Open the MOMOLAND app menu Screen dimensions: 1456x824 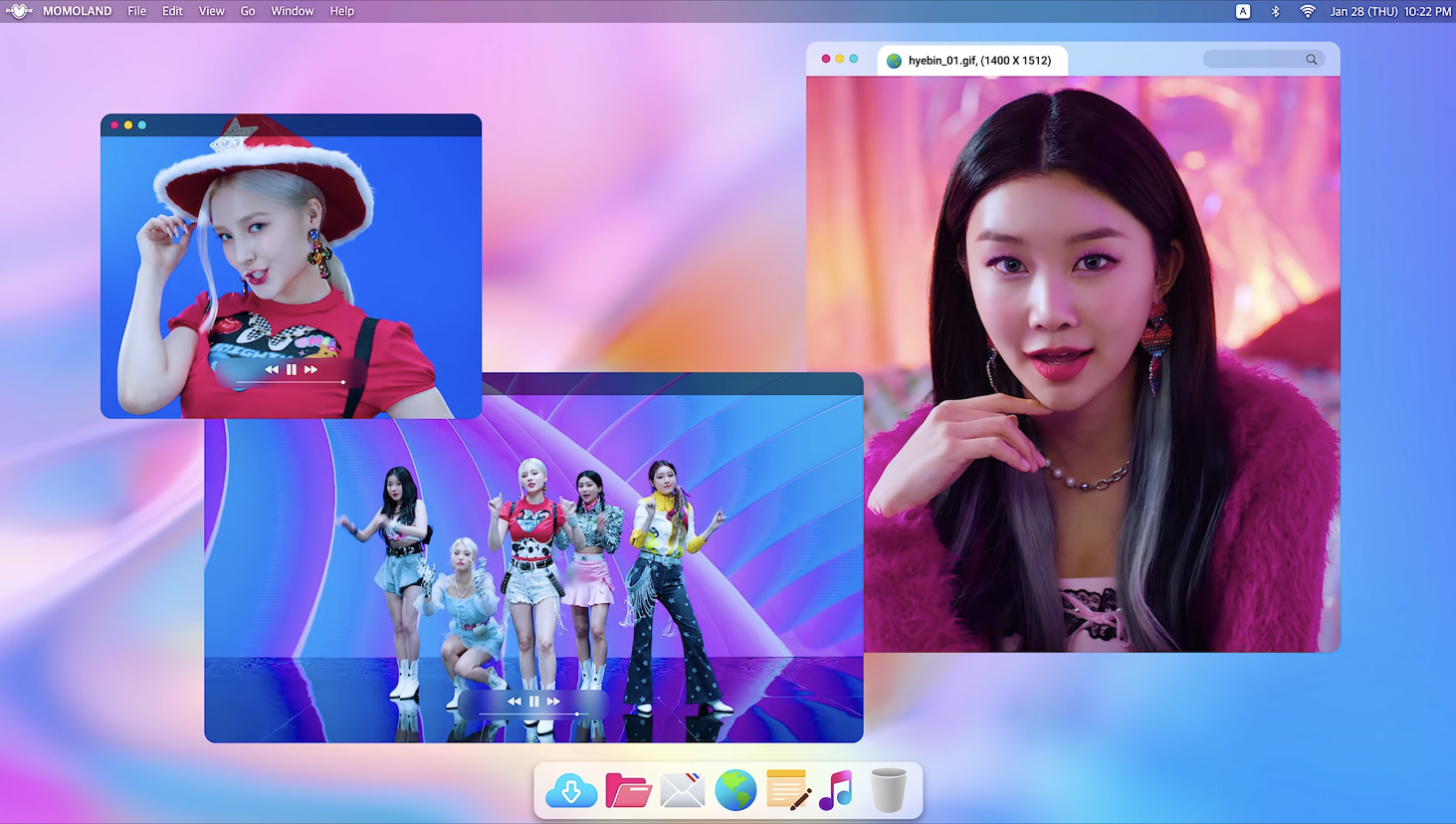tap(78, 11)
